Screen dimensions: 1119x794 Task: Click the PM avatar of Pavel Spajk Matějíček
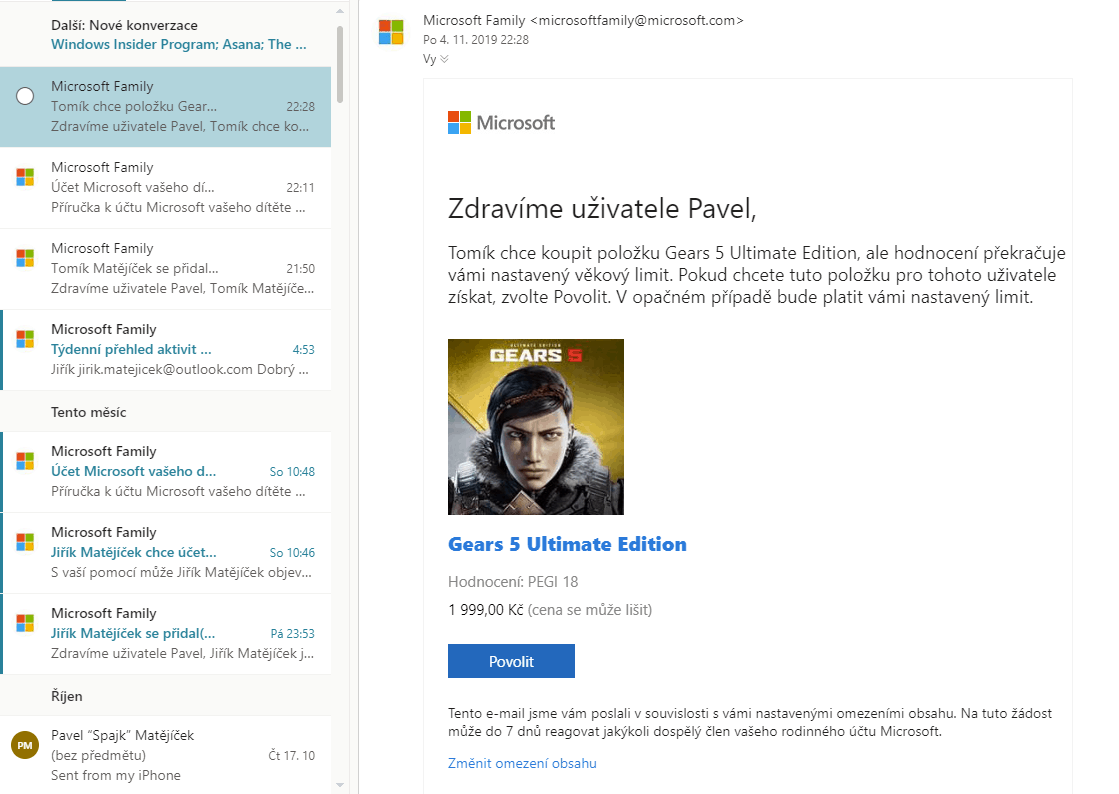click(24, 745)
